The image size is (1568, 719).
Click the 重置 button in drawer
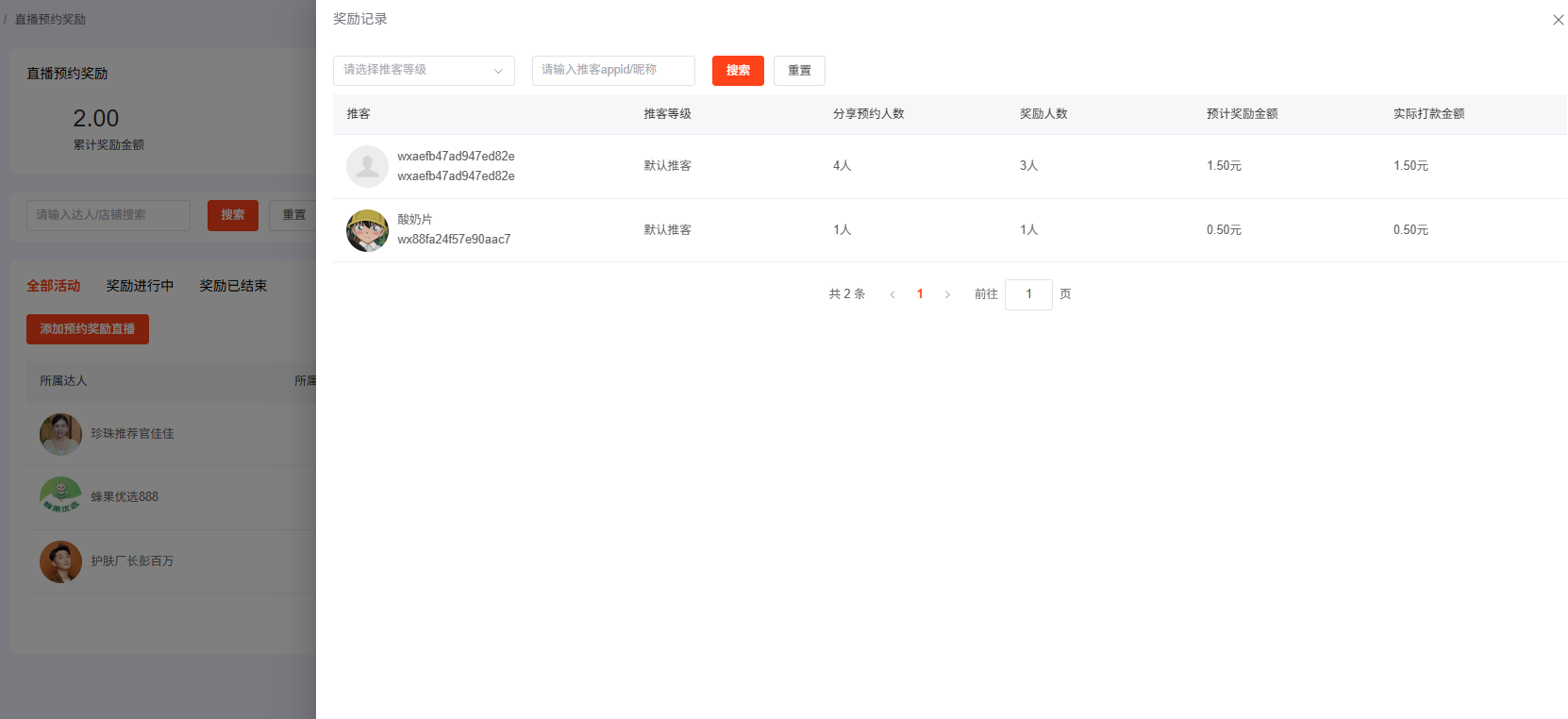799,71
